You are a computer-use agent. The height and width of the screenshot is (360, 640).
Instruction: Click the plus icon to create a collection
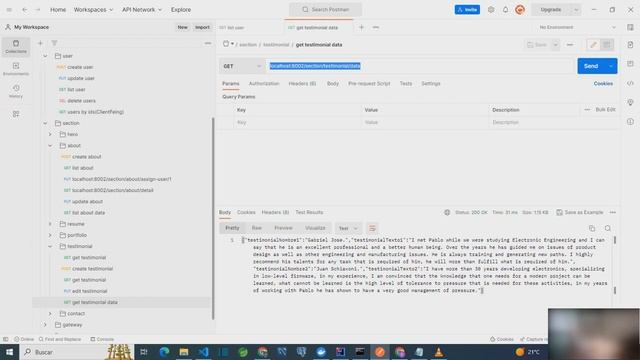[40, 43]
